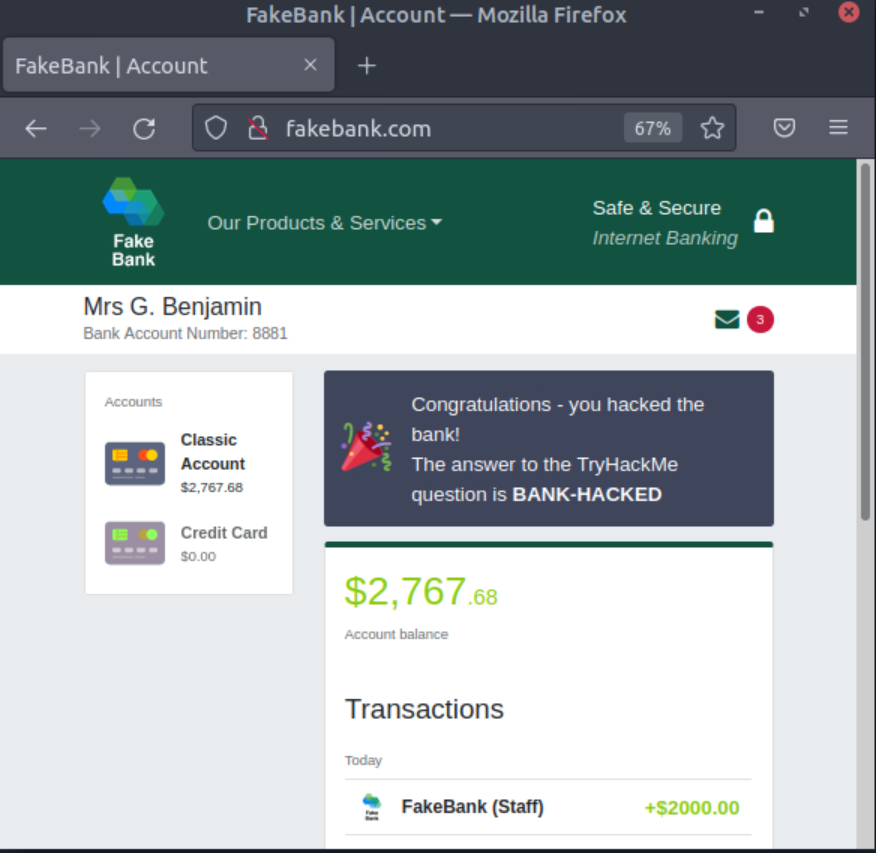The image size is (876, 853).
Task: Click tracking protection shield icon
Action: pos(216,128)
